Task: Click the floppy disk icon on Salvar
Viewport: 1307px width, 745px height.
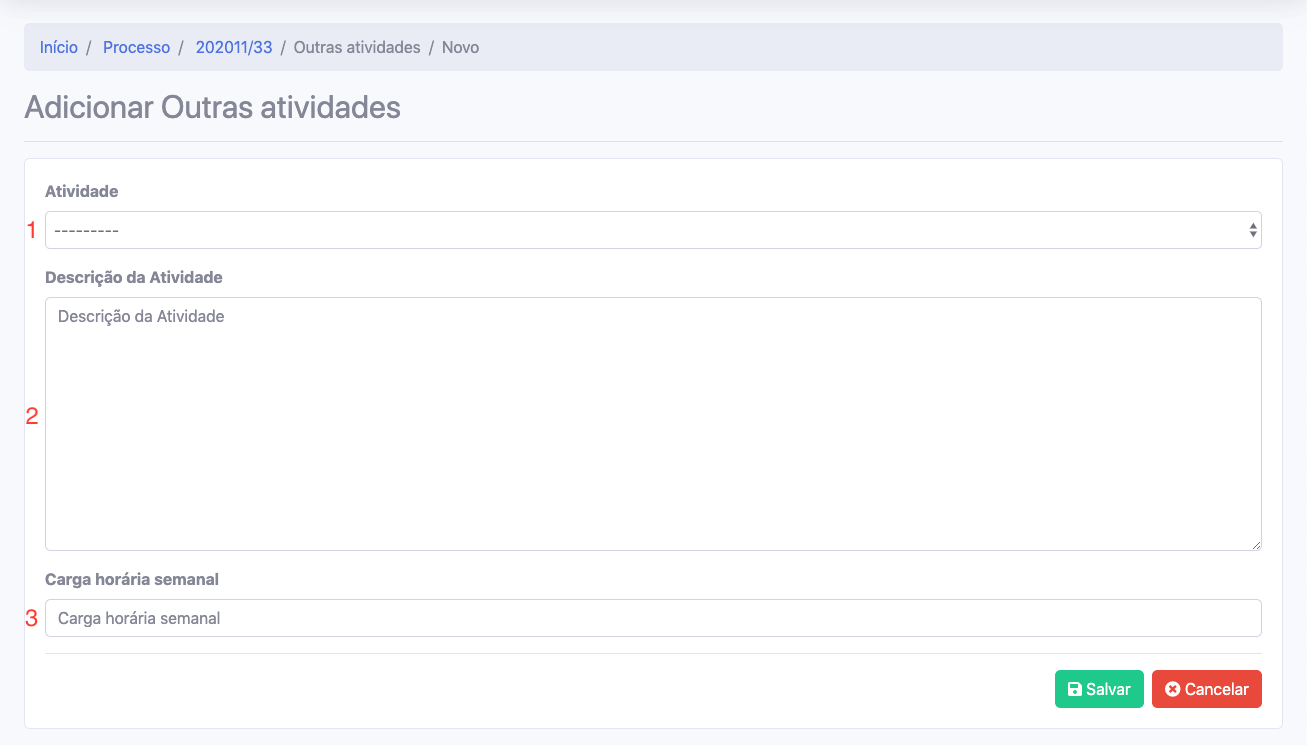Action: pyautogui.click(x=1074, y=689)
